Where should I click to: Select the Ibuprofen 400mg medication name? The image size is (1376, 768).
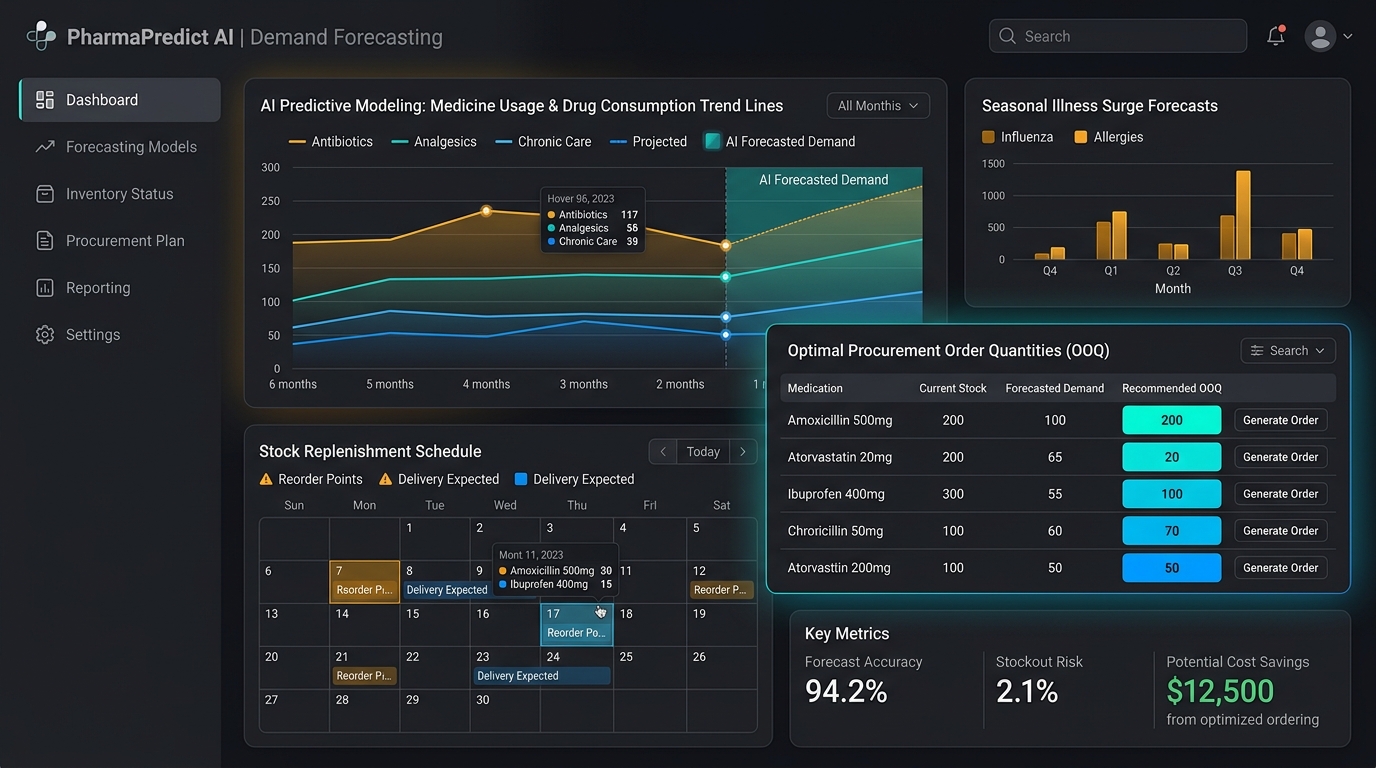click(x=838, y=494)
